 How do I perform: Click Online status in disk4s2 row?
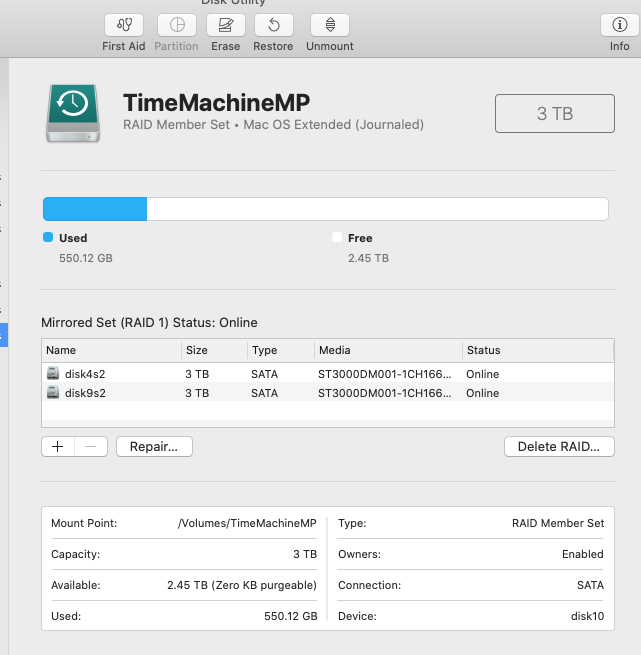(483, 374)
